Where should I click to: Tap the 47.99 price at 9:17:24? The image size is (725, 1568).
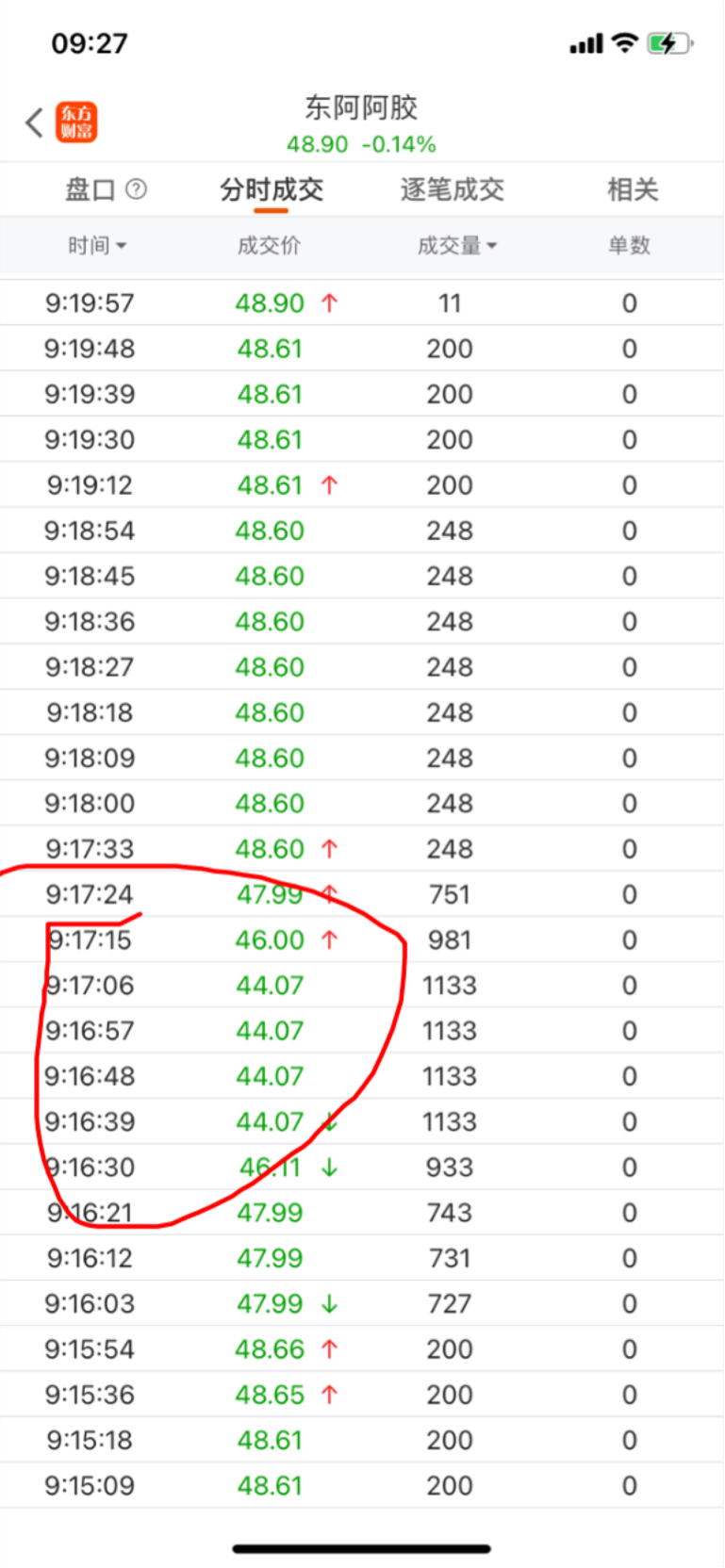pyautogui.click(x=270, y=894)
